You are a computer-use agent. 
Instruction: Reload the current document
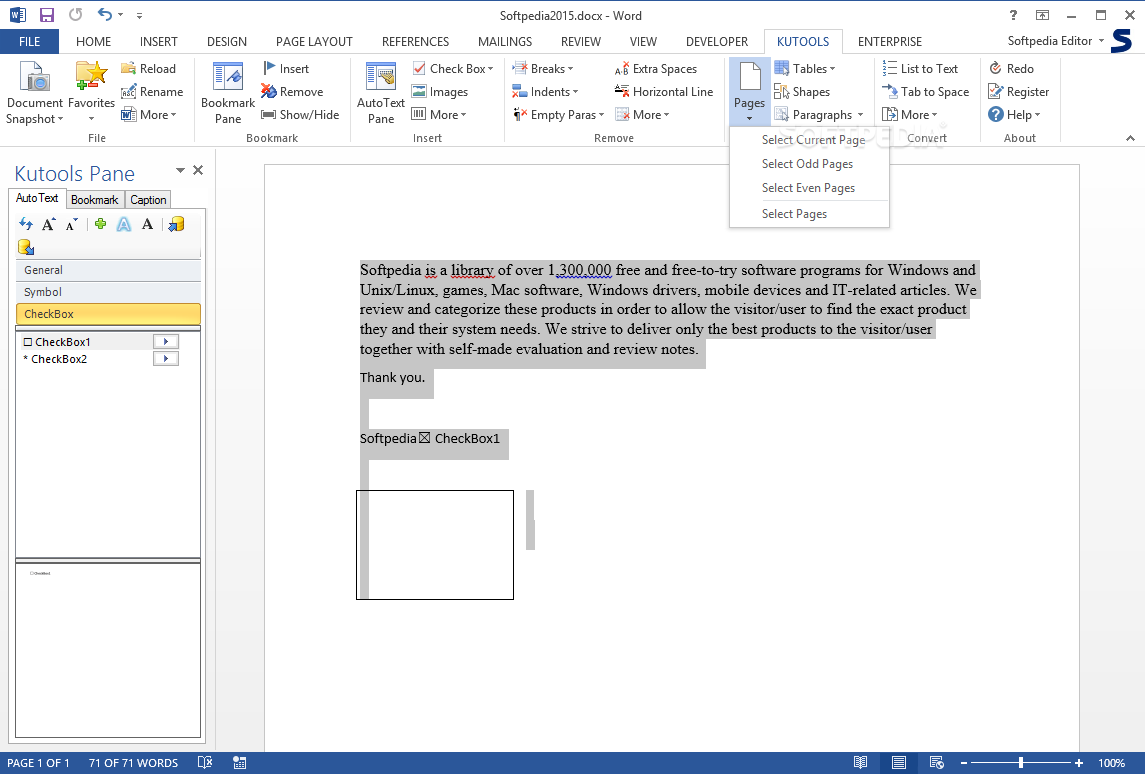[149, 69]
